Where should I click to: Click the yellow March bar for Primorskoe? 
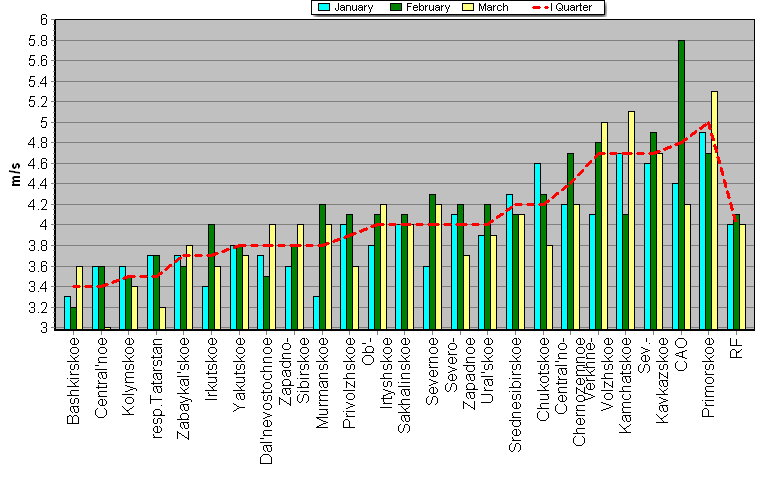(714, 211)
